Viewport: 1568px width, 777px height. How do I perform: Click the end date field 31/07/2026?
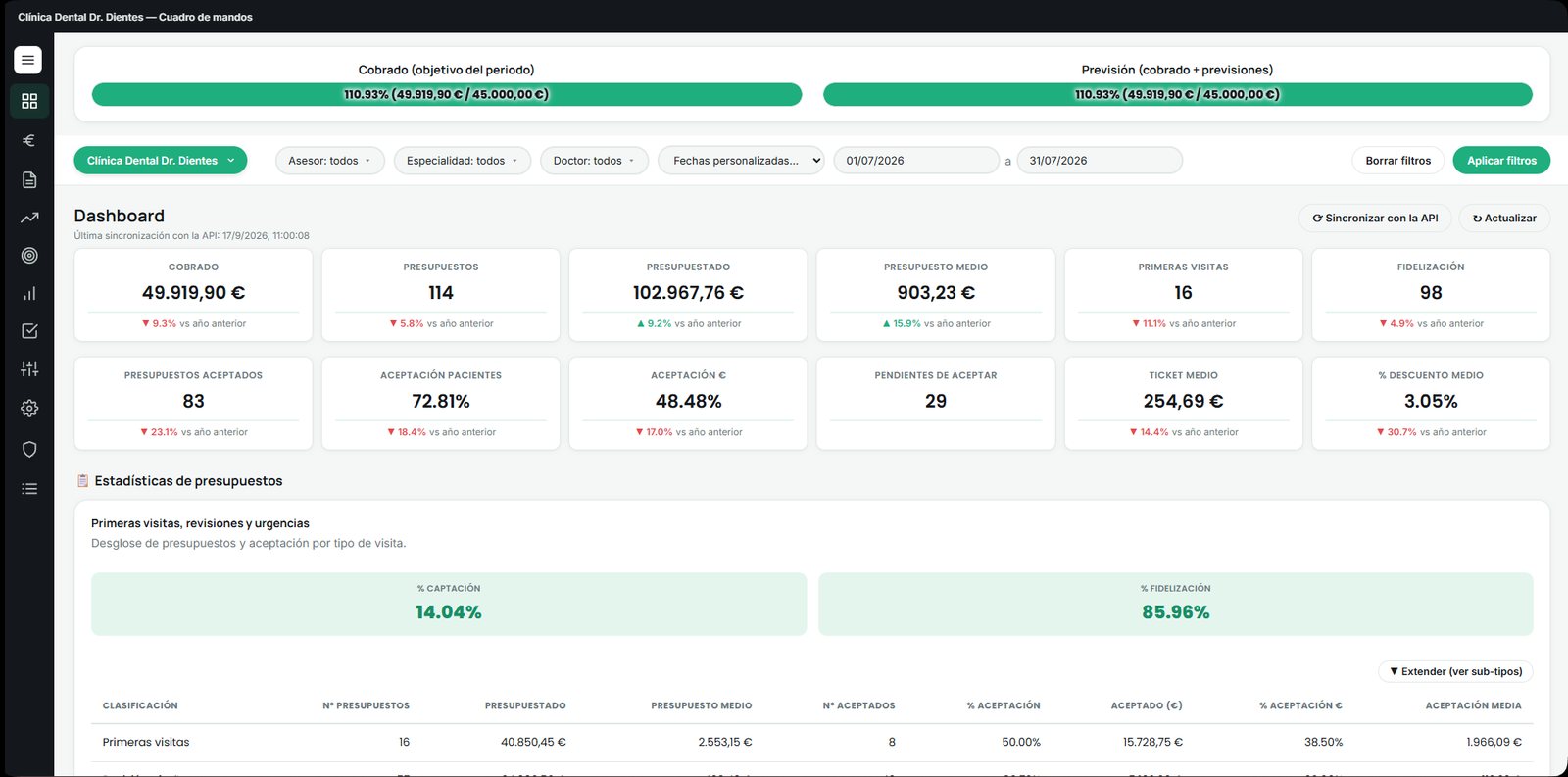[1100, 161]
